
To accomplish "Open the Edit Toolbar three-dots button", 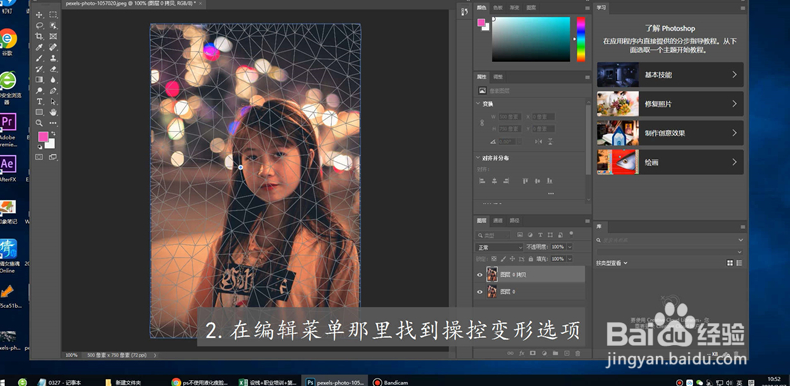I will (x=53, y=123).
